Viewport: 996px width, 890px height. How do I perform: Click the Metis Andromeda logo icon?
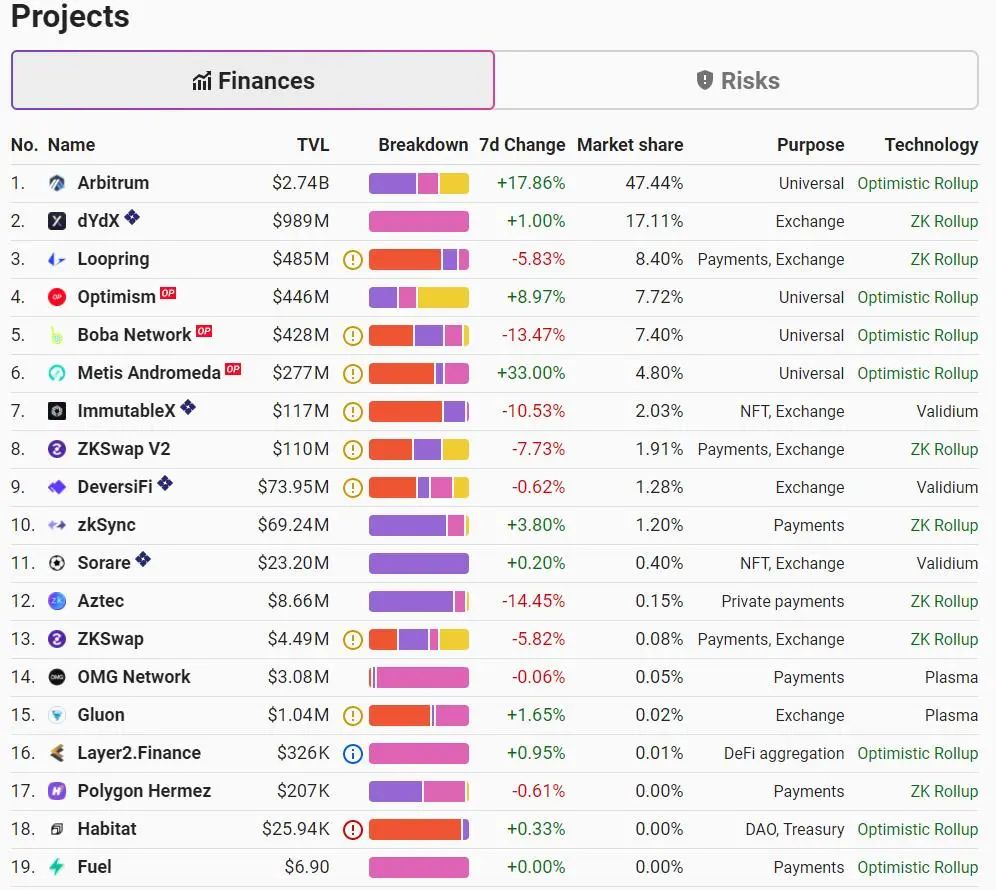point(57,373)
